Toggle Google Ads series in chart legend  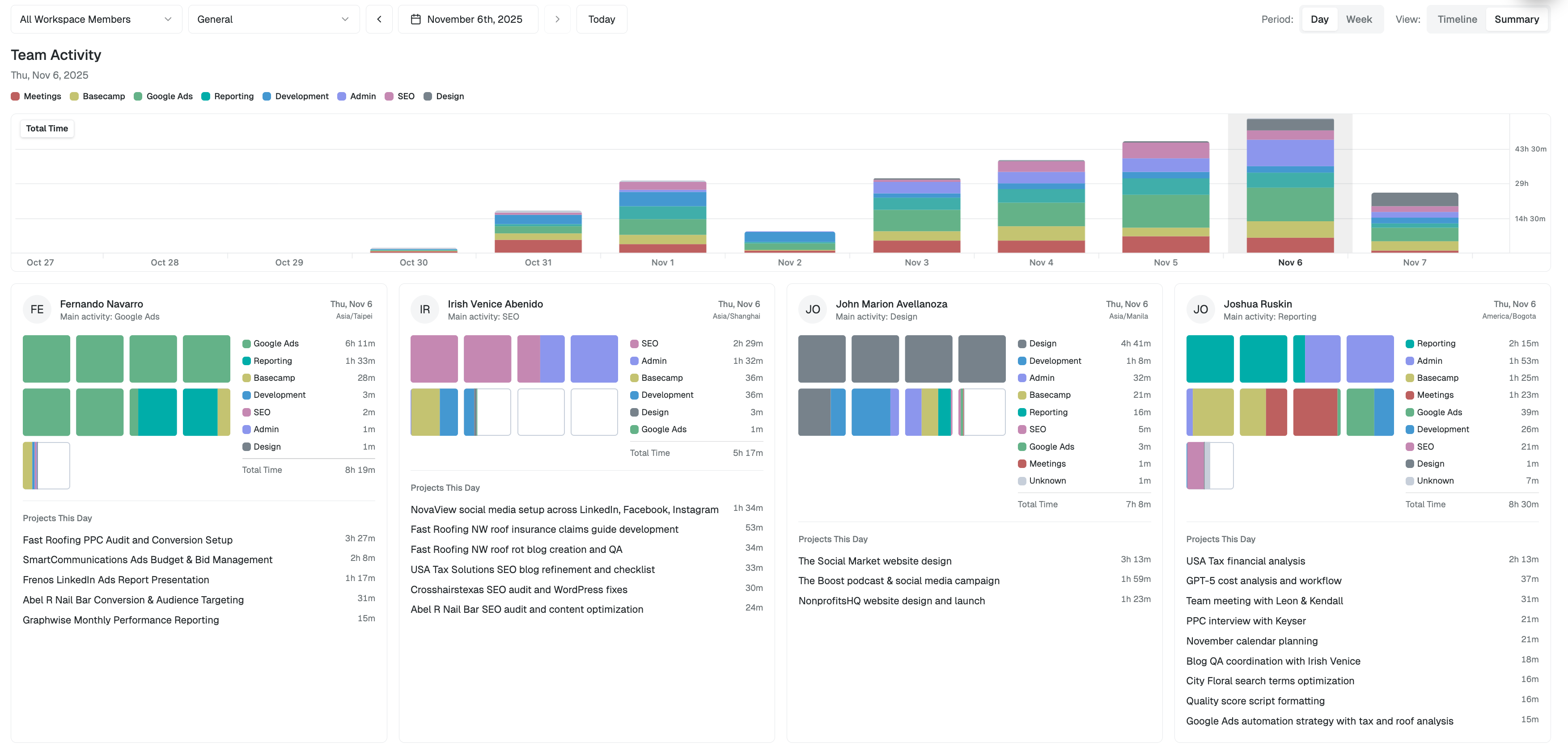pyautogui.click(x=163, y=96)
